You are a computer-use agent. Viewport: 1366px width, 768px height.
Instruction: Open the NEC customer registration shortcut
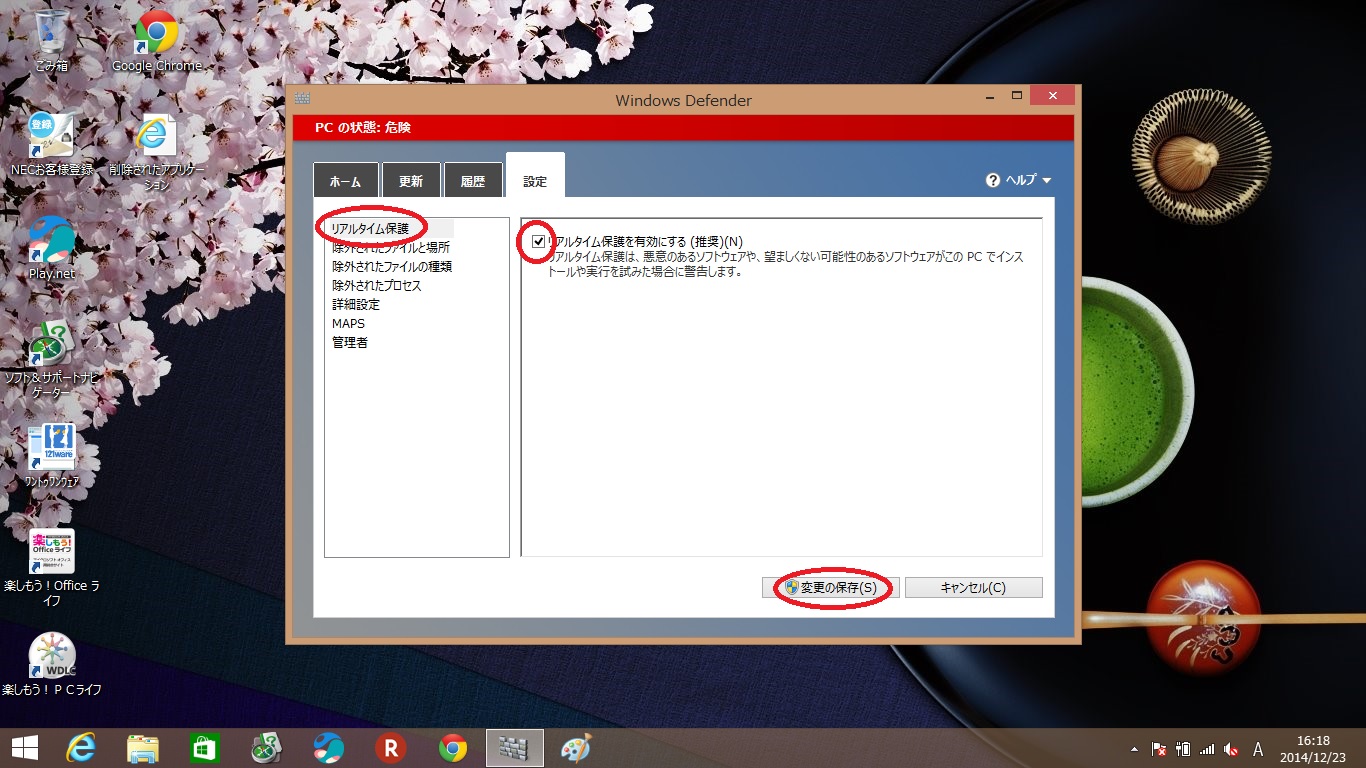51,145
